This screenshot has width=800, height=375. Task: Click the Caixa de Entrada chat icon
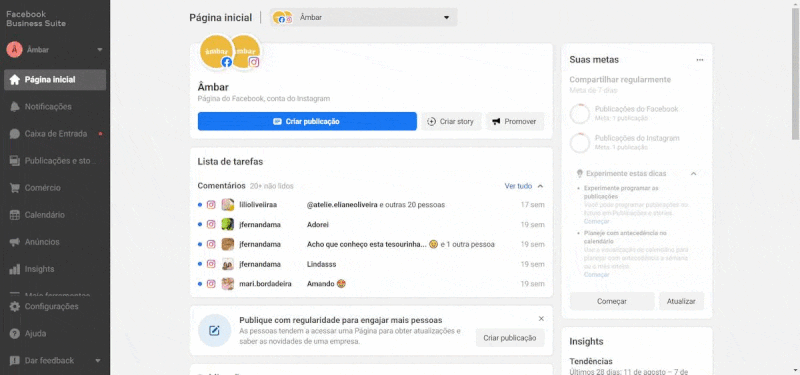pyautogui.click(x=15, y=134)
